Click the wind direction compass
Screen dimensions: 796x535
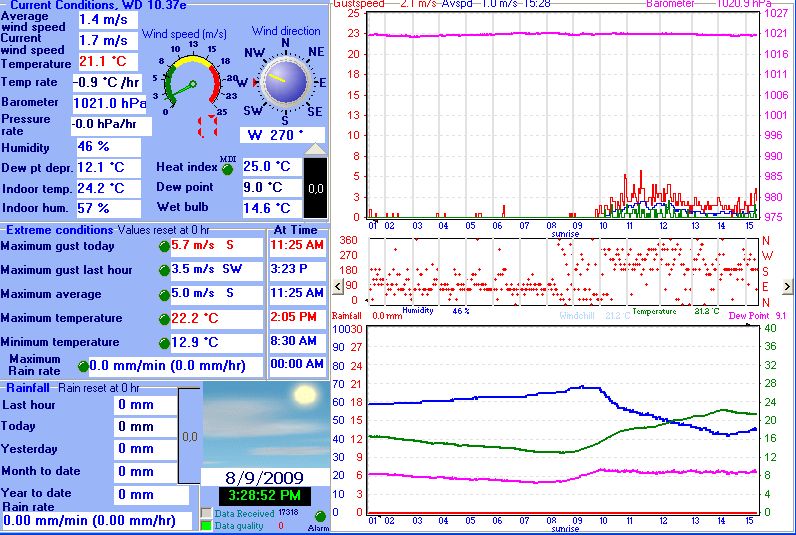pyautogui.click(x=285, y=83)
